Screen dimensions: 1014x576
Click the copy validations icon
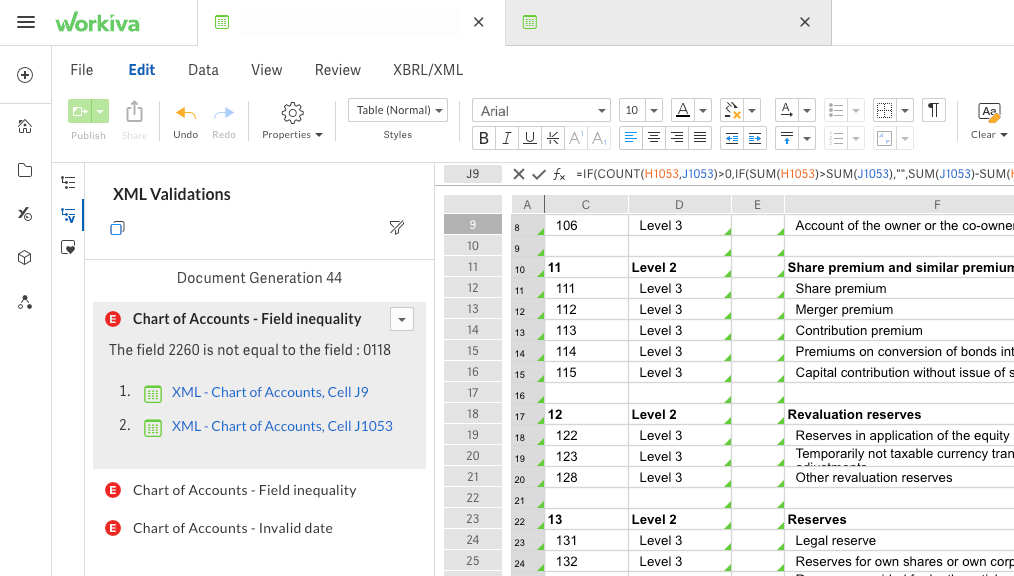click(117, 228)
